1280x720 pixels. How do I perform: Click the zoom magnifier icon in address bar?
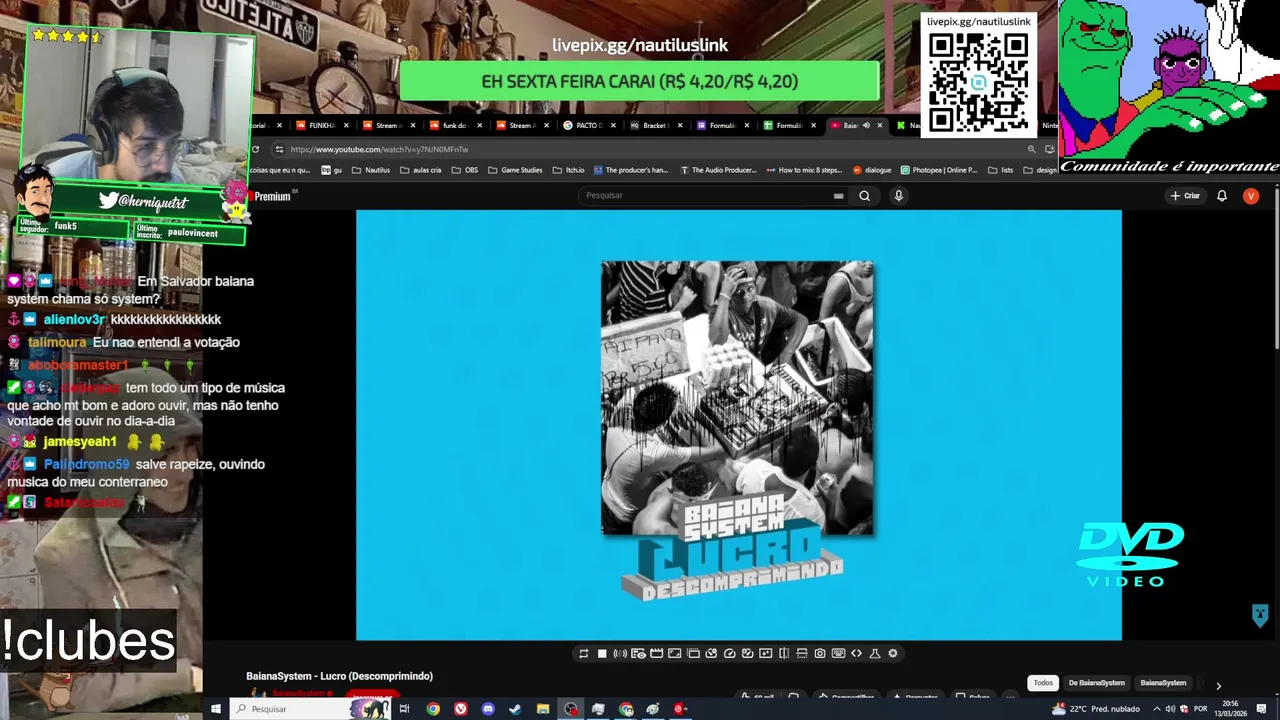point(1031,149)
